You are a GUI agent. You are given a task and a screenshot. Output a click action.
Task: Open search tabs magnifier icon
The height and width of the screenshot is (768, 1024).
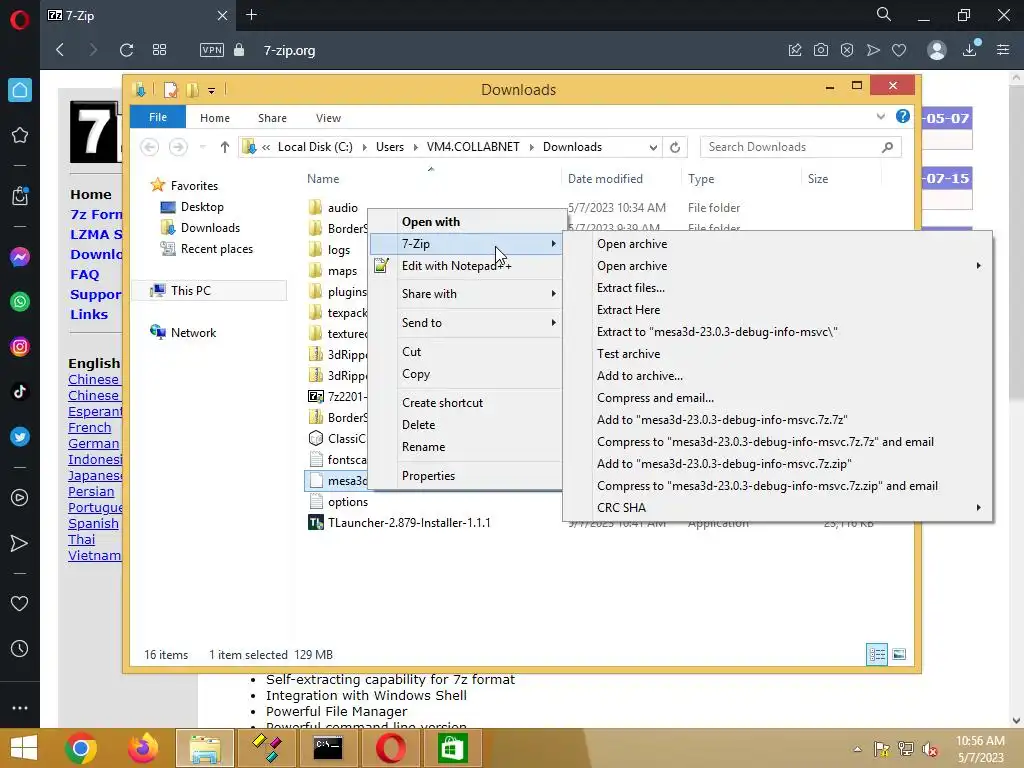(884, 14)
